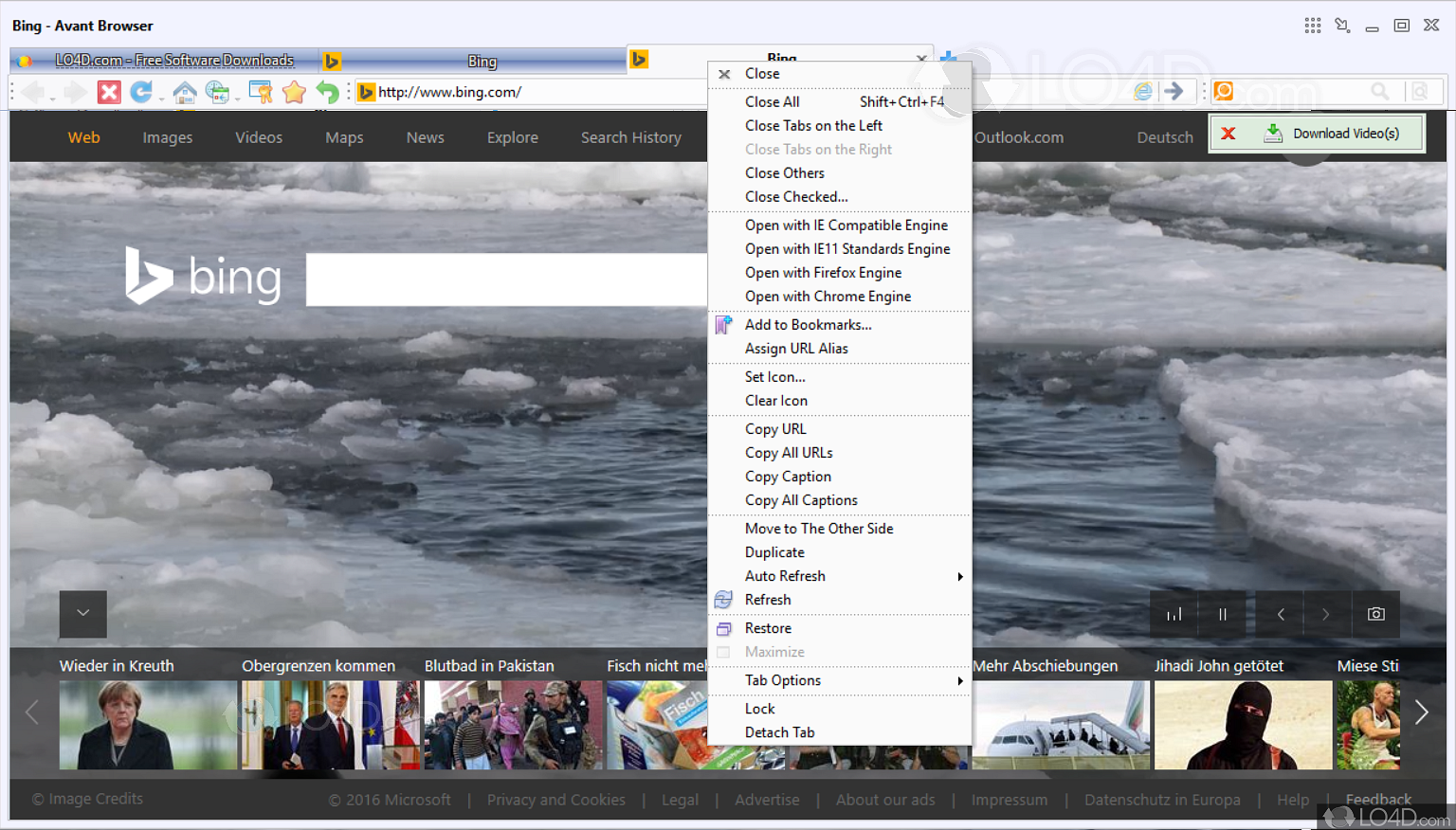Select Lock in the tab context menu
The image size is (1456, 830).
pos(759,709)
